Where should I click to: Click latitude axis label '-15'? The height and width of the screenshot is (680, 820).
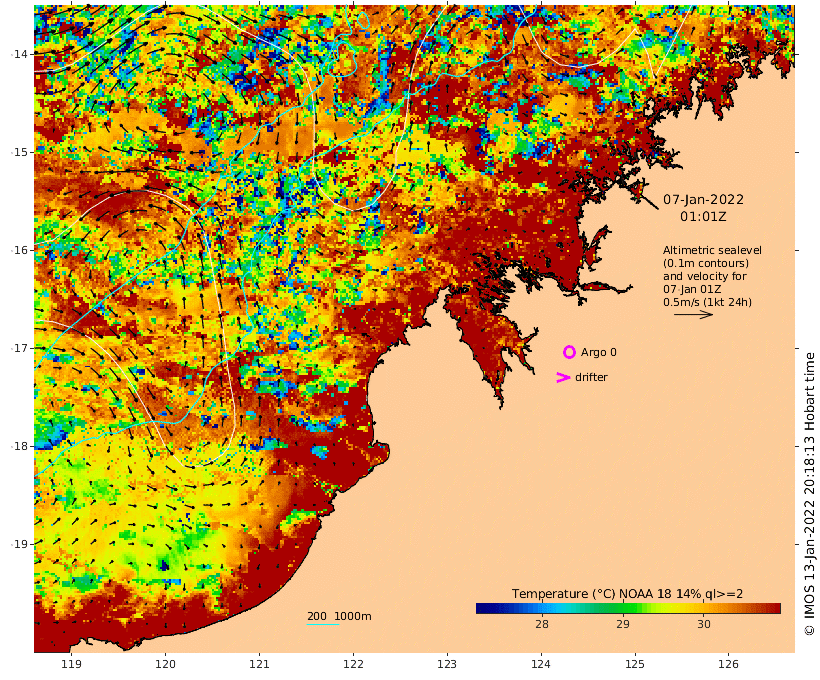[x=19, y=152]
